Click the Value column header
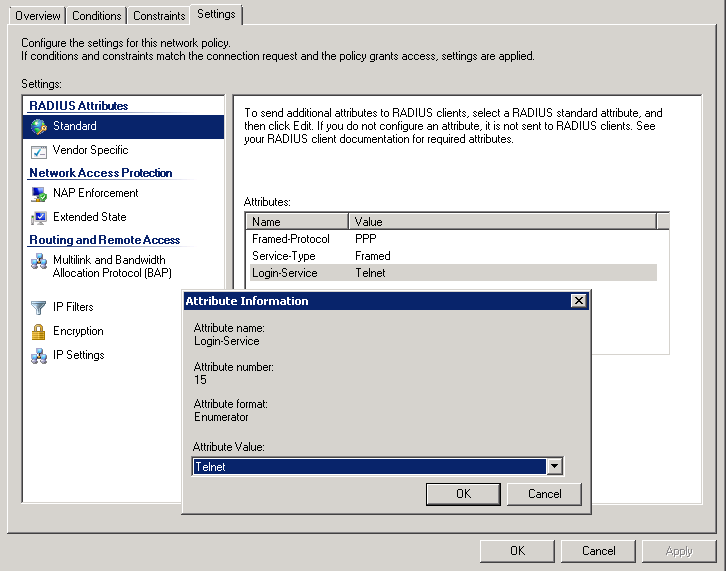This screenshot has width=726, height=571. (x=502, y=221)
